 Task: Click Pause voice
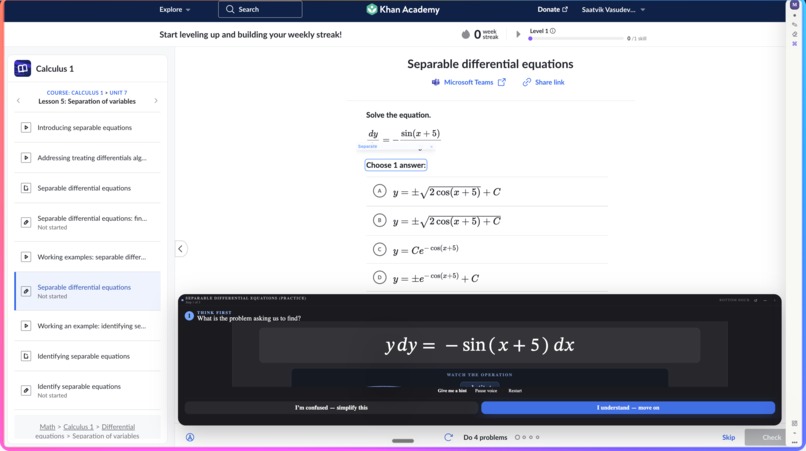pos(486,391)
